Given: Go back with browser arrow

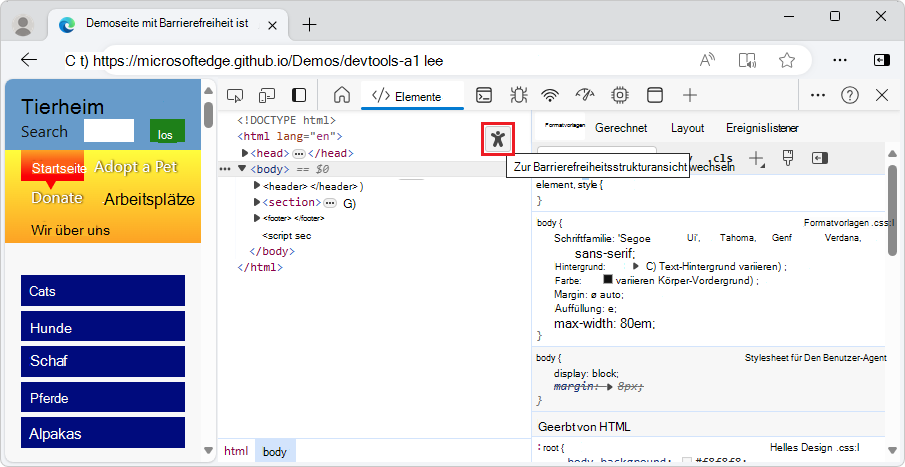Looking at the screenshot, I should pos(29,60).
